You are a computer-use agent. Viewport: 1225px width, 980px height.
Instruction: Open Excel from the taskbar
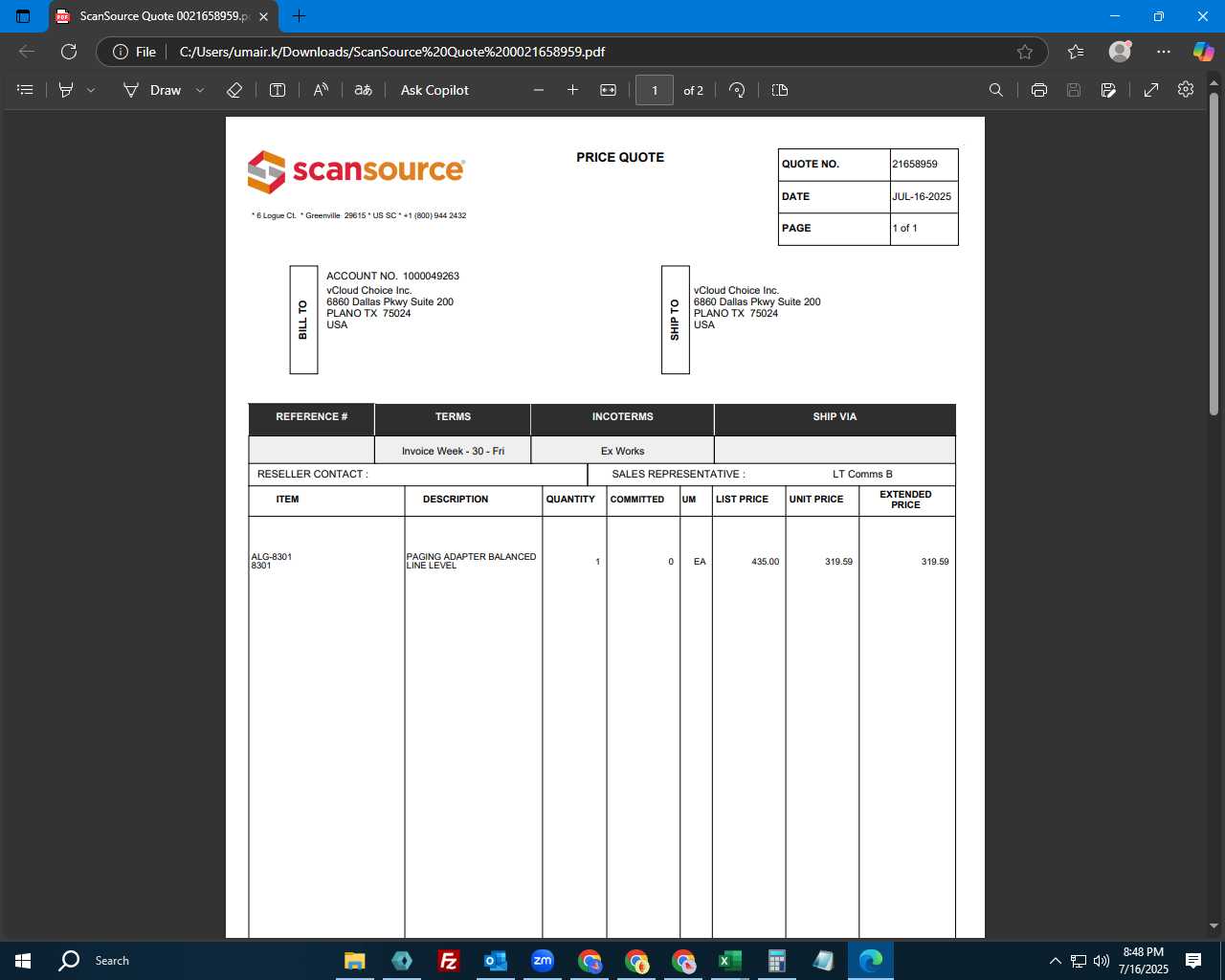(x=729, y=961)
